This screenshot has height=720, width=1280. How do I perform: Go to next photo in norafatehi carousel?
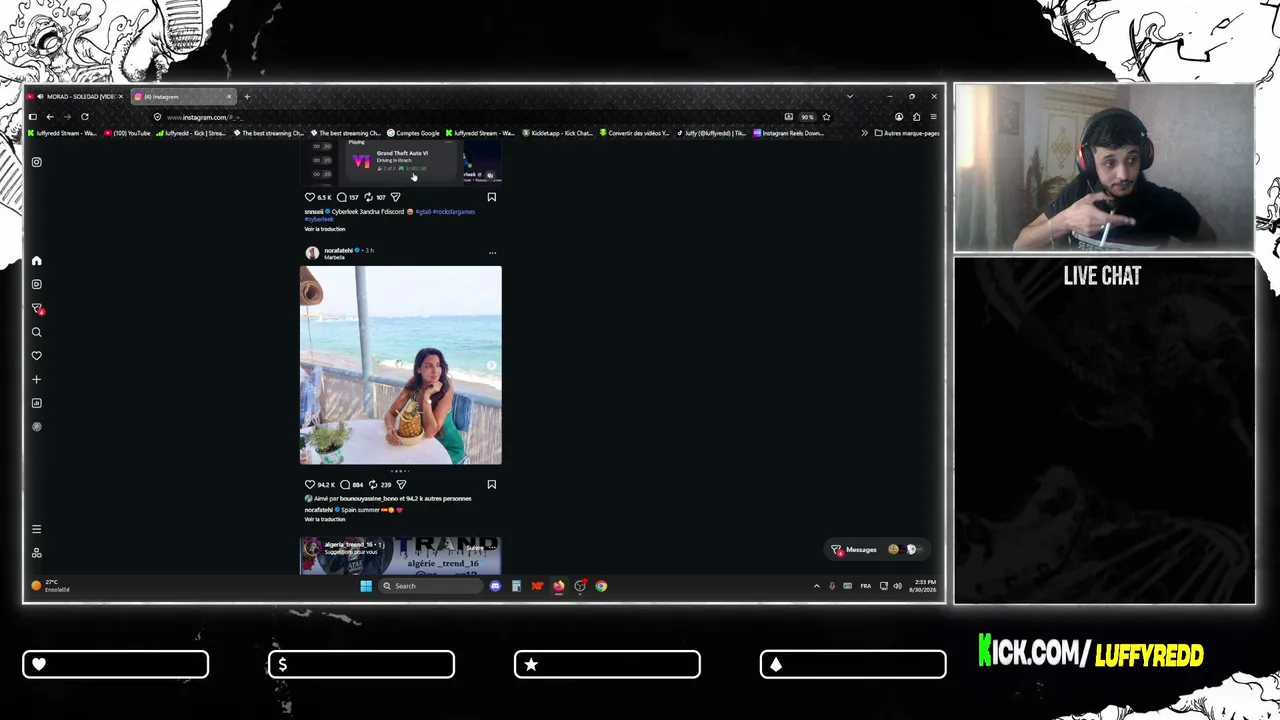(491, 365)
